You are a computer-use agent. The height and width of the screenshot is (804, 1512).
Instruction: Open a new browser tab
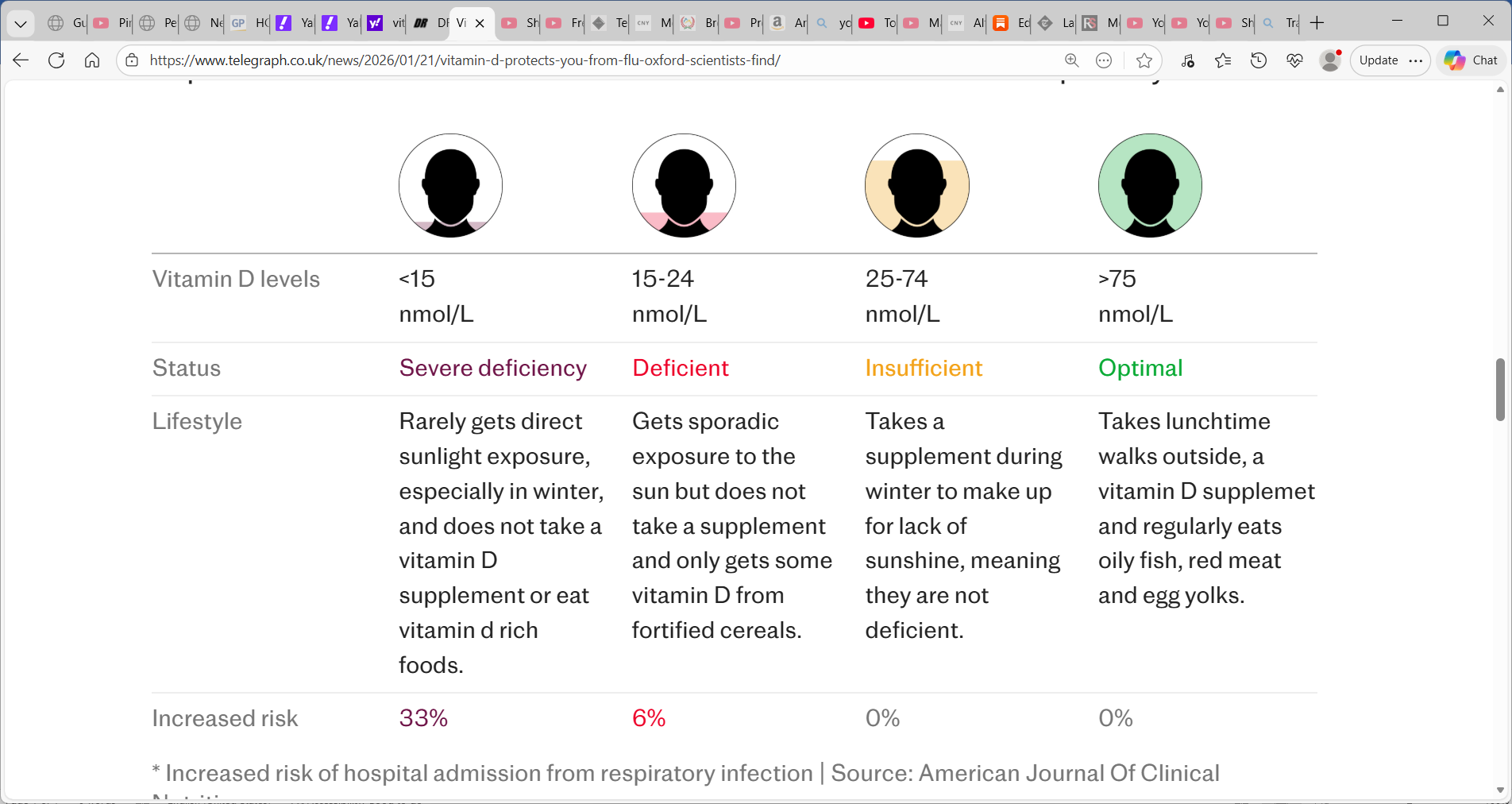tap(1317, 23)
